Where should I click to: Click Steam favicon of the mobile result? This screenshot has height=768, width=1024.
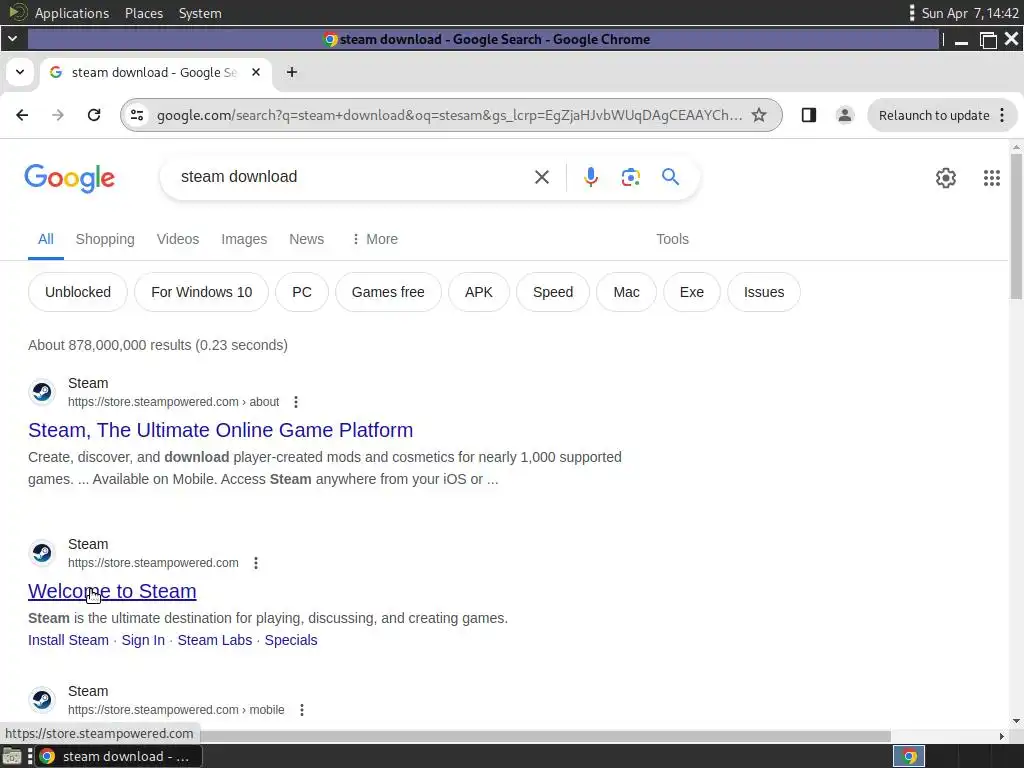coord(42,700)
